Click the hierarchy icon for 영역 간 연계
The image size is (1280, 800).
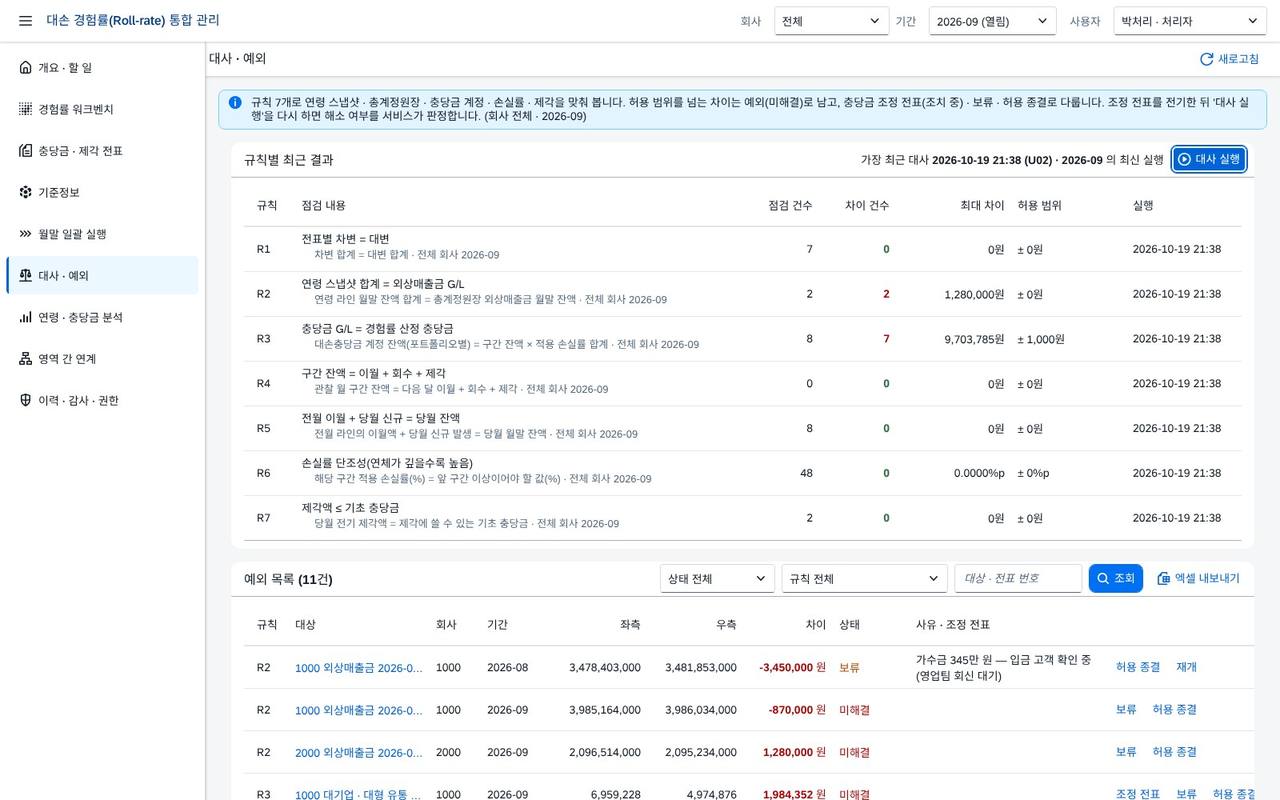[x=25, y=359]
